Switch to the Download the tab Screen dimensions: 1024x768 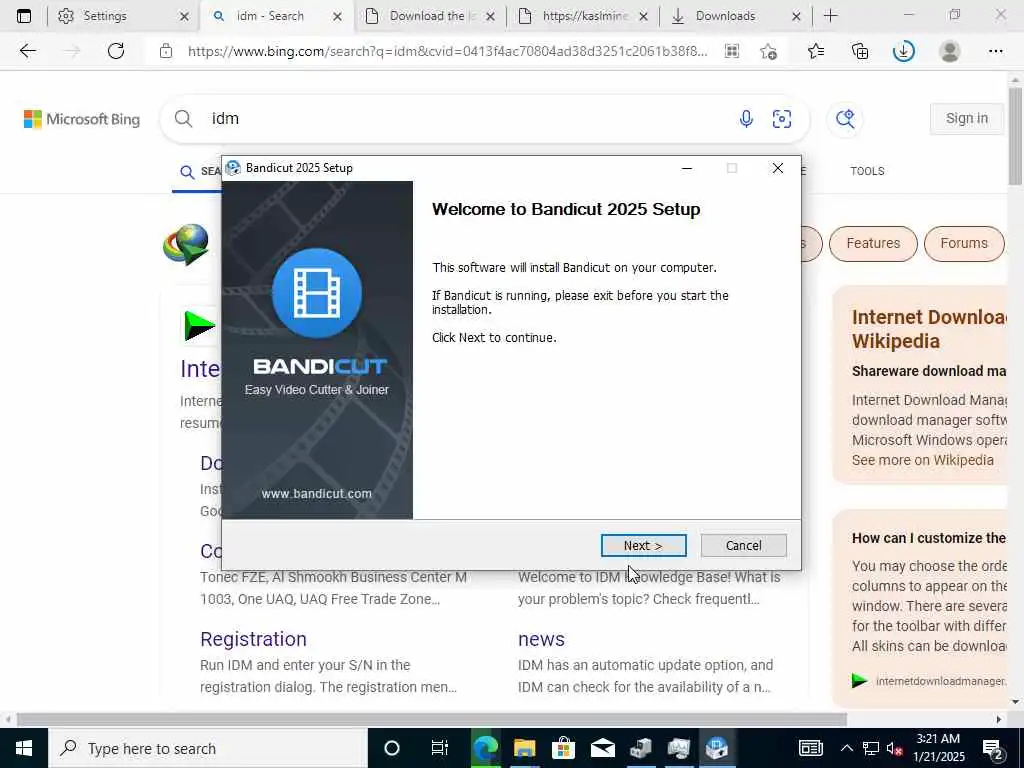click(421, 16)
